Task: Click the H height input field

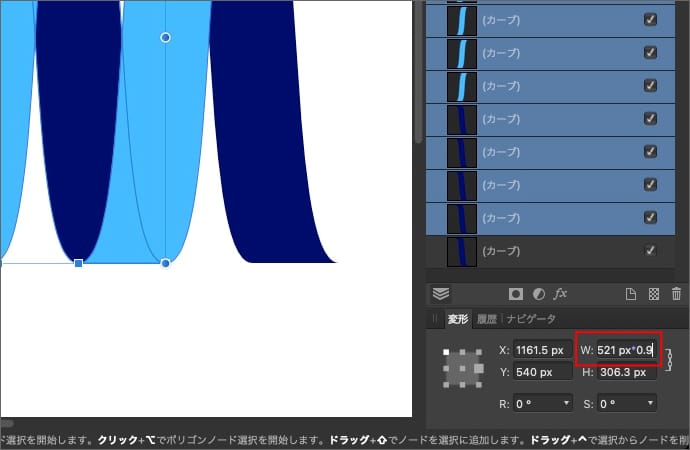Action: [x=626, y=372]
